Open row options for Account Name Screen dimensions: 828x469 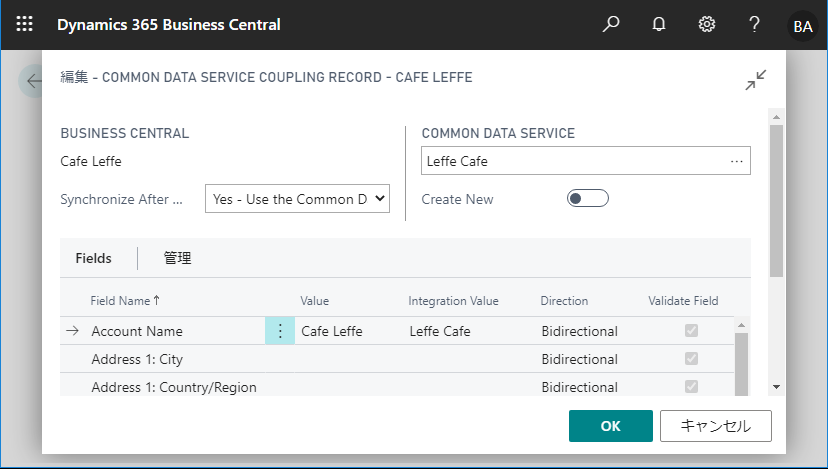point(280,331)
